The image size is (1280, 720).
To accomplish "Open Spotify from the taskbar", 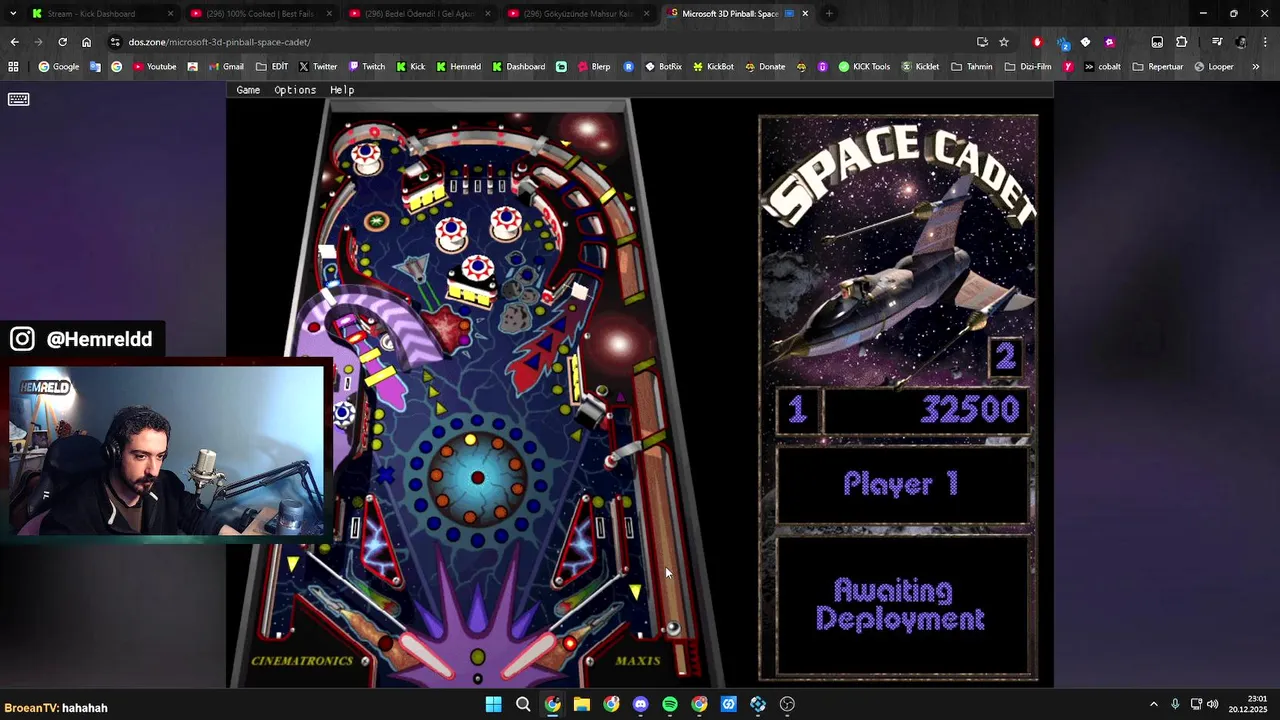I will (x=670, y=704).
